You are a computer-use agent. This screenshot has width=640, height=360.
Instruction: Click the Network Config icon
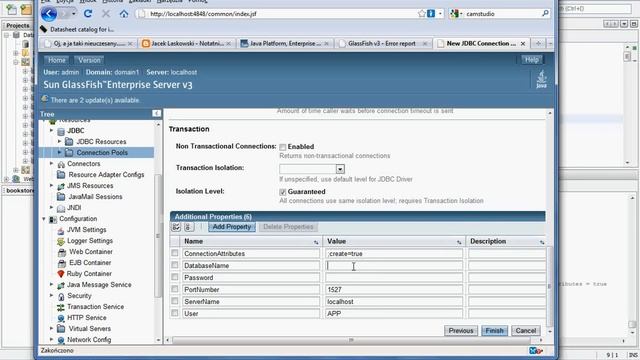pos(61,340)
